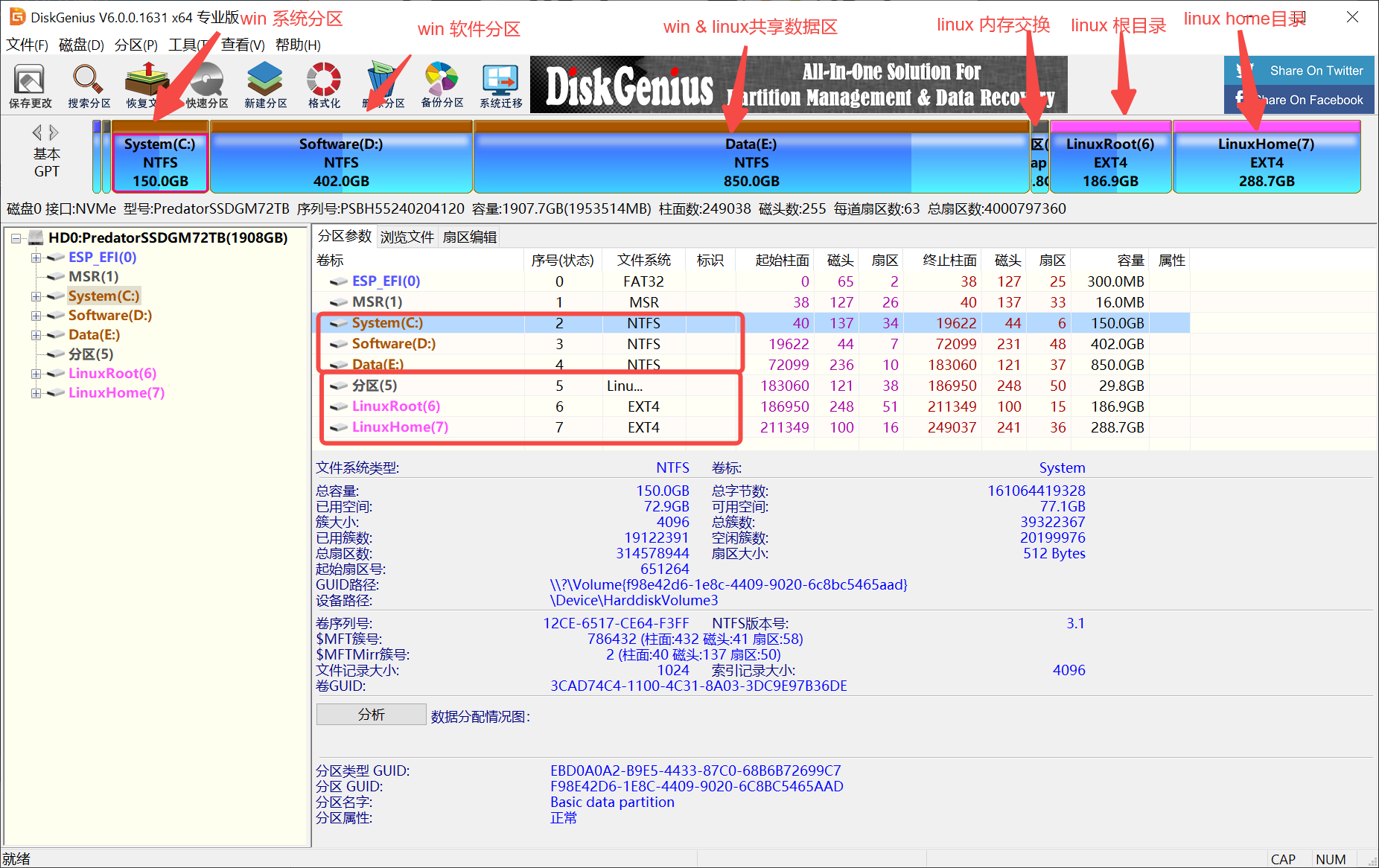Open the 帮助(H) menu
Screen dimensions: 1379x868
click(298, 45)
